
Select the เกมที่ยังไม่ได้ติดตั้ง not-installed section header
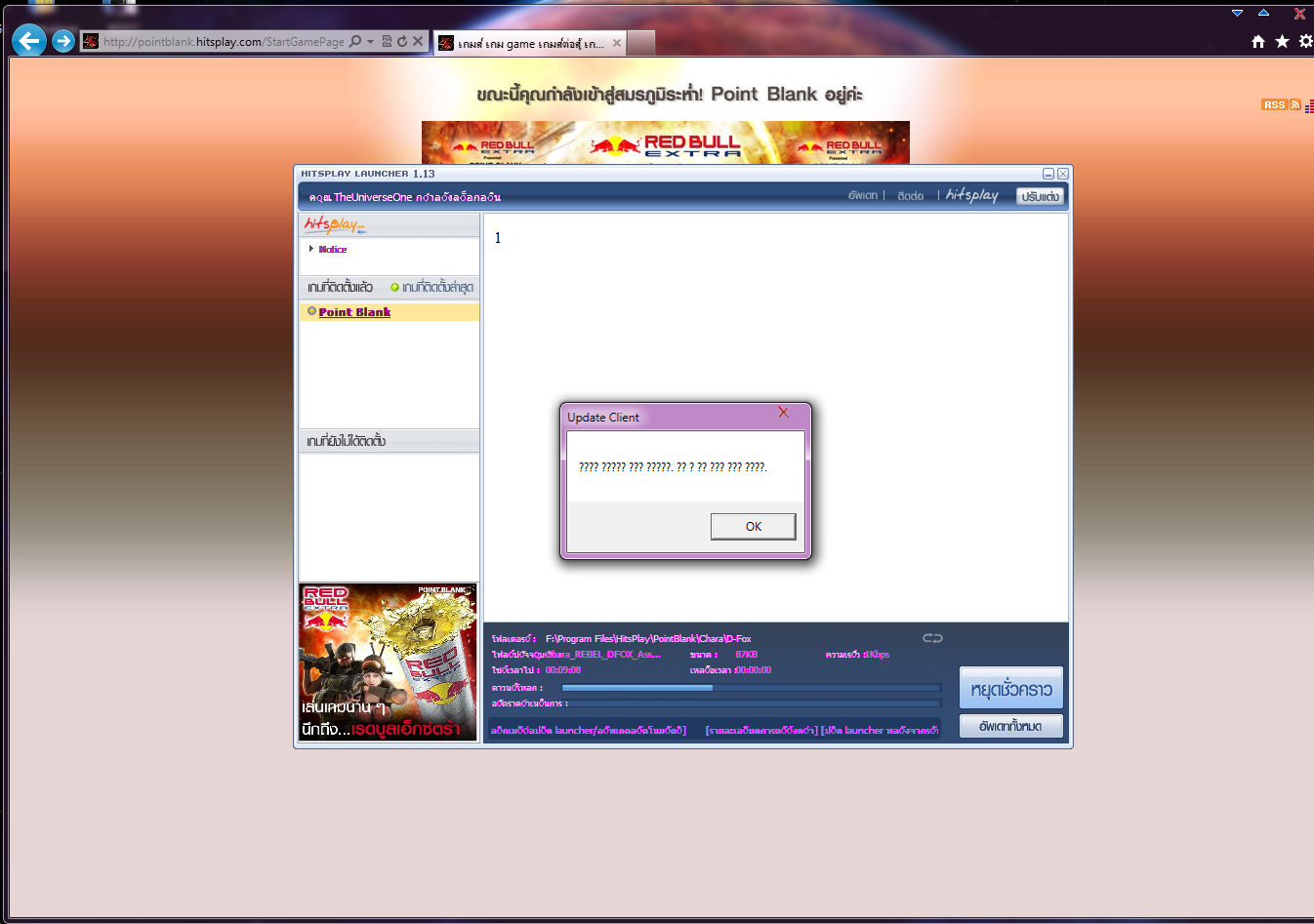389,441
